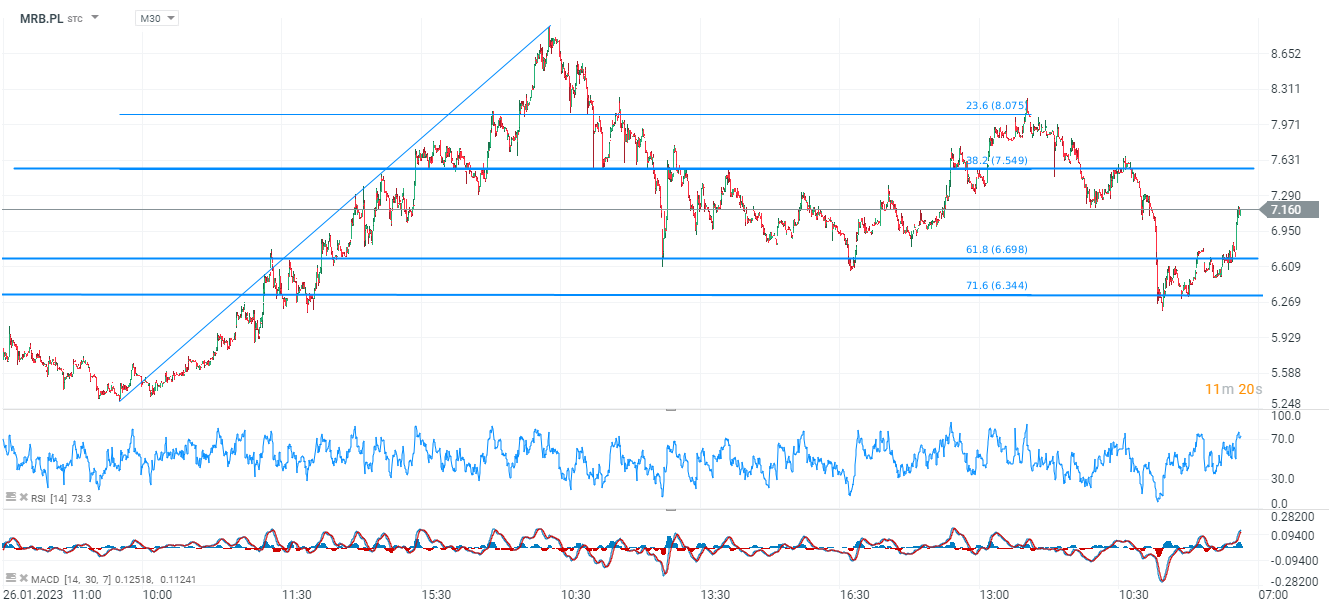
Task: Click the 26.01.2023 11:00 date on time axis
Action: pyautogui.click(x=51, y=594)
